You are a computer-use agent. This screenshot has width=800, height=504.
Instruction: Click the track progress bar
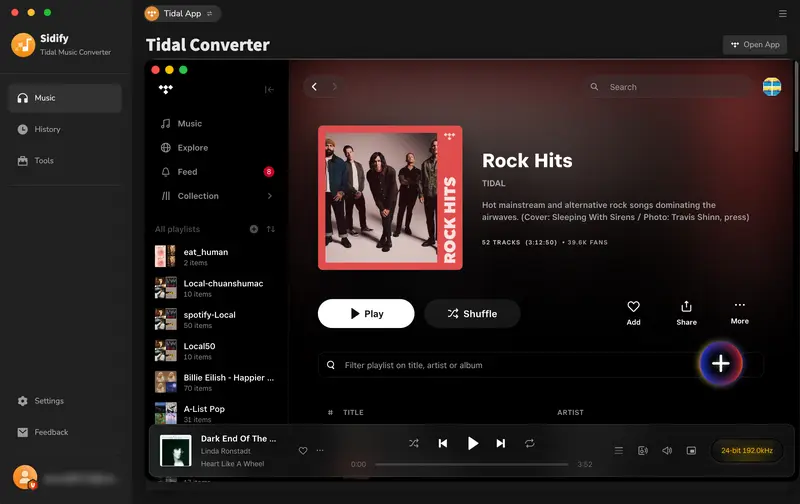471,465
